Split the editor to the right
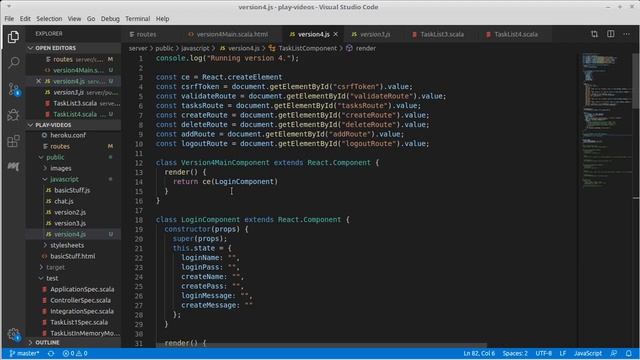The image size is (640, 360). tap(611, 34)
